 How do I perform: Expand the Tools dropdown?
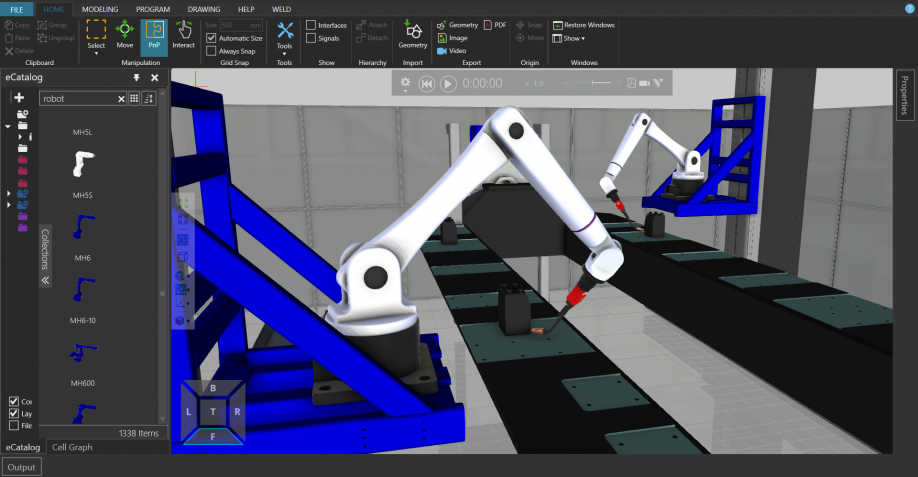284,53
